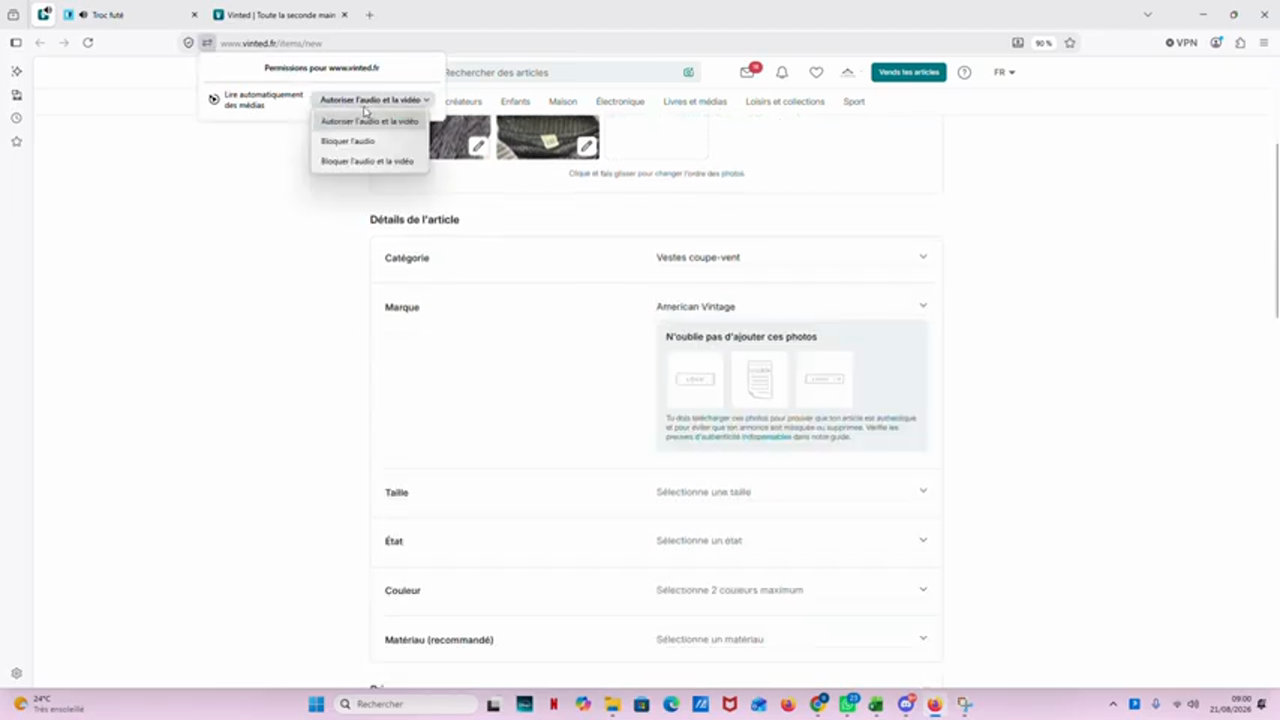
Task: Edit the first uploaded photo with pencil icon
Action: (479, 147)
